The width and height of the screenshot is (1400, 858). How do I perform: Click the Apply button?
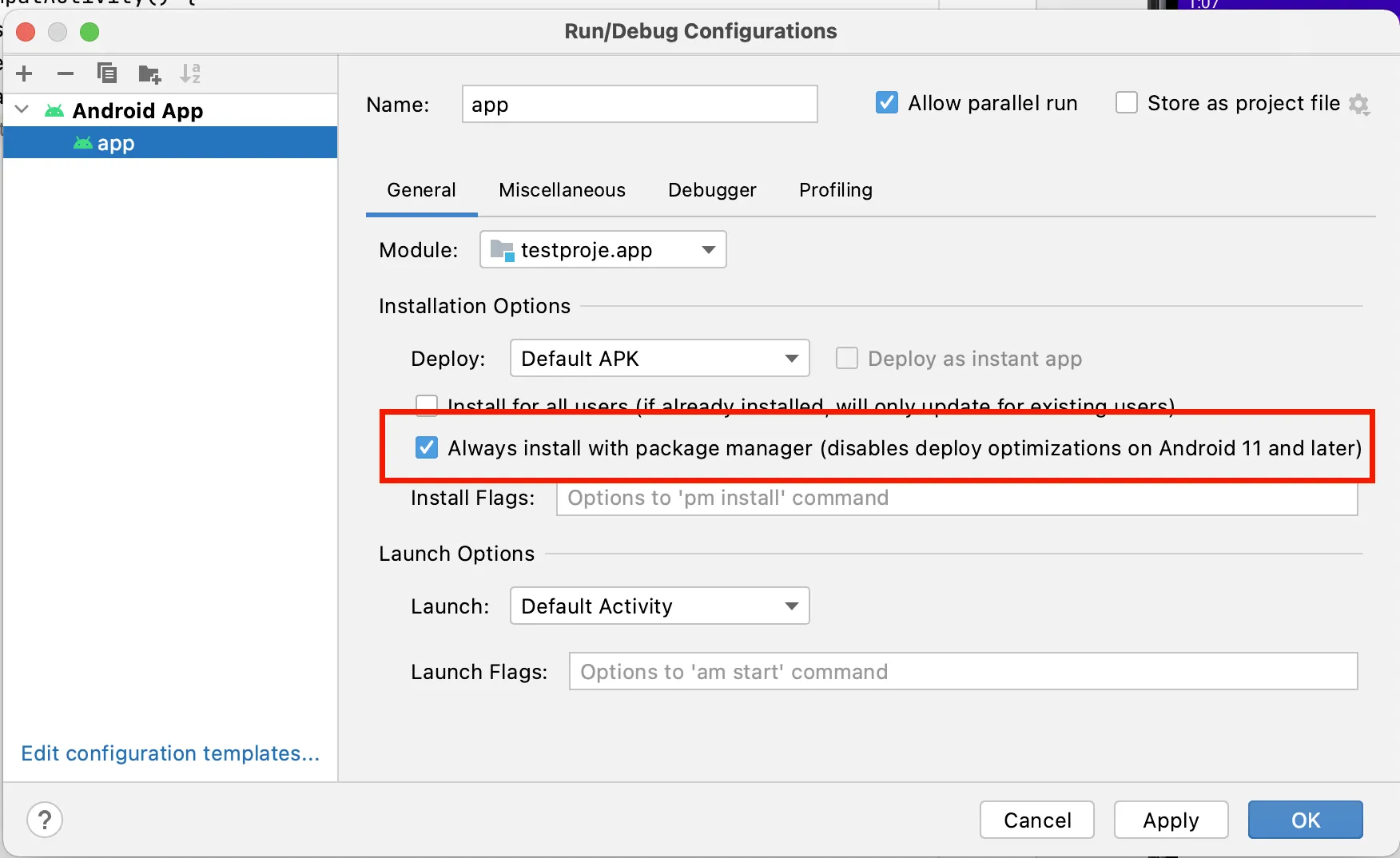[x=1171, y=820]
